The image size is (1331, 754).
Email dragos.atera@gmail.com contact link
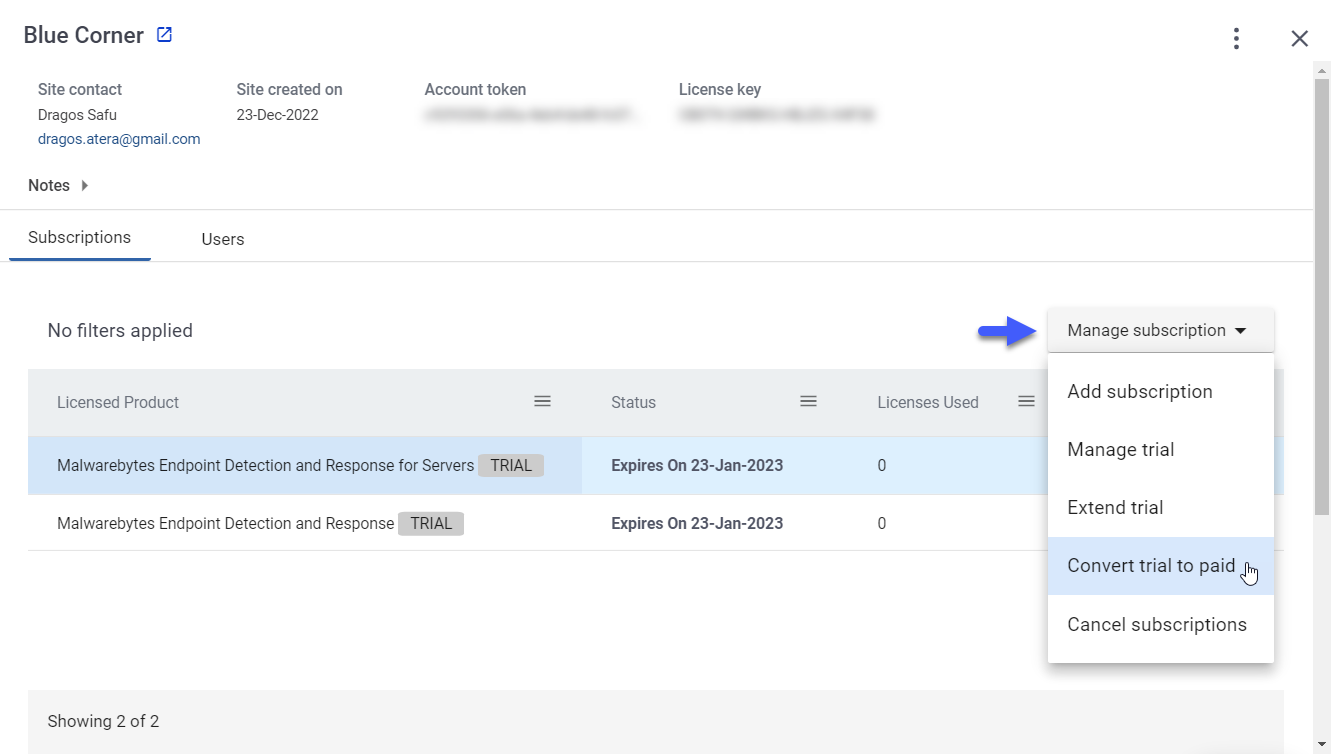(x=119, y=139)
